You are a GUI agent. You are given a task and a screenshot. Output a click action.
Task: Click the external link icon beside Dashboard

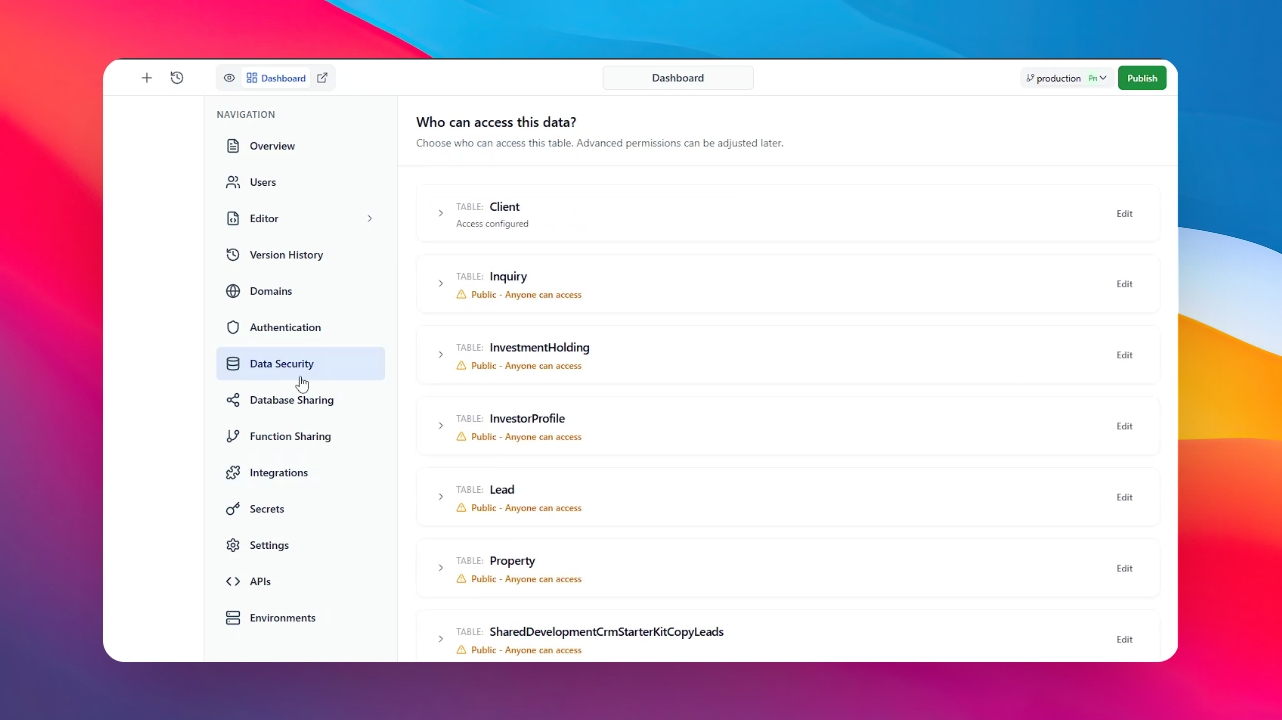(322, 78)
